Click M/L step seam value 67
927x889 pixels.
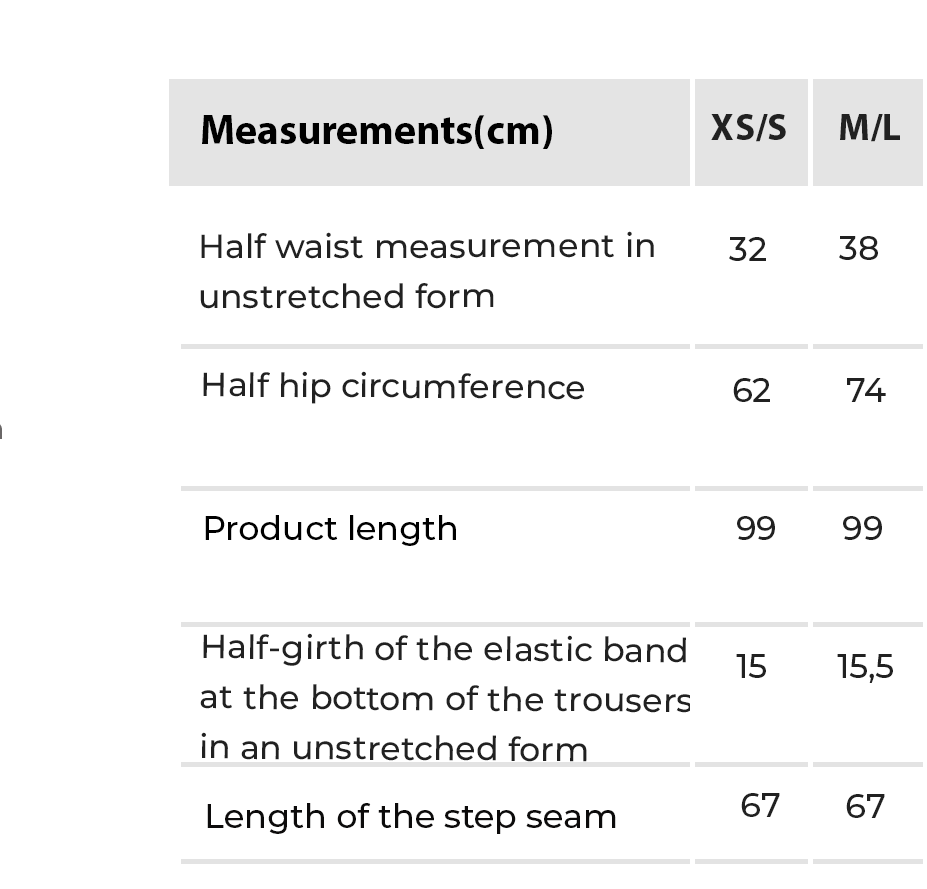(865, 806)
